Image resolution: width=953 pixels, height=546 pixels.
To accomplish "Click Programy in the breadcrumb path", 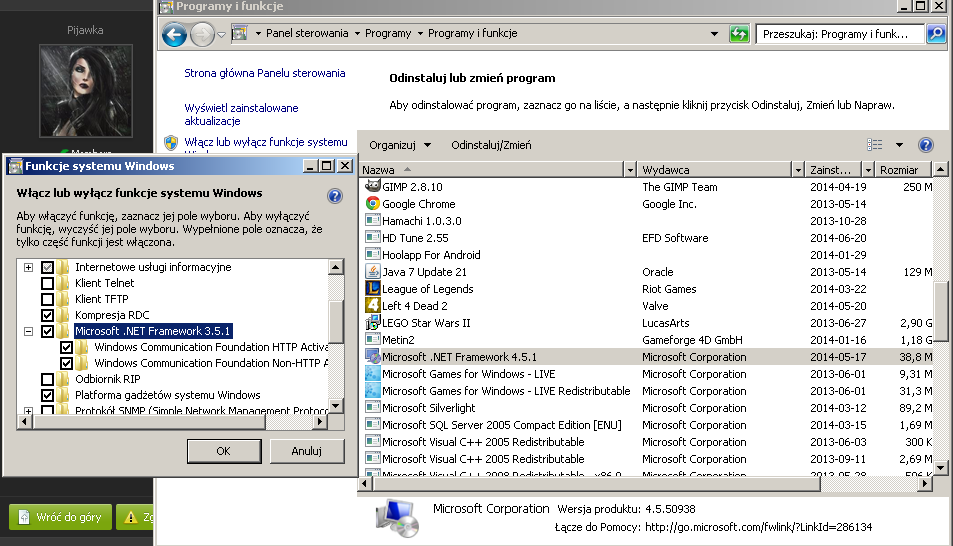I will (388, 33).
